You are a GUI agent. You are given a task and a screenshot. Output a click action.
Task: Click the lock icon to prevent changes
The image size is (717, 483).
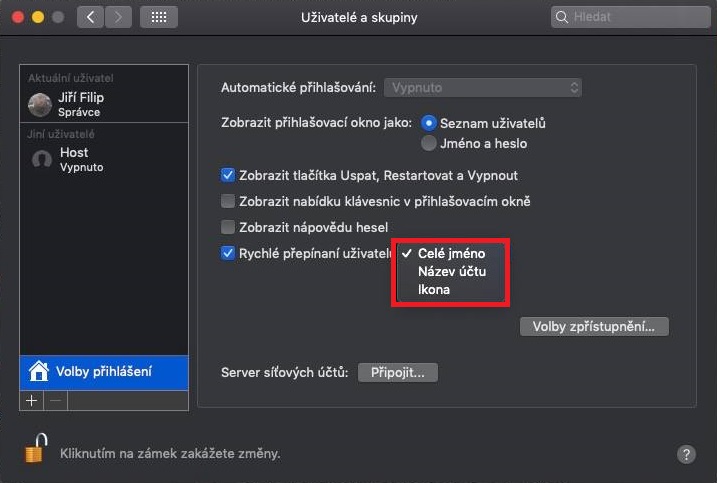[35, 451]
